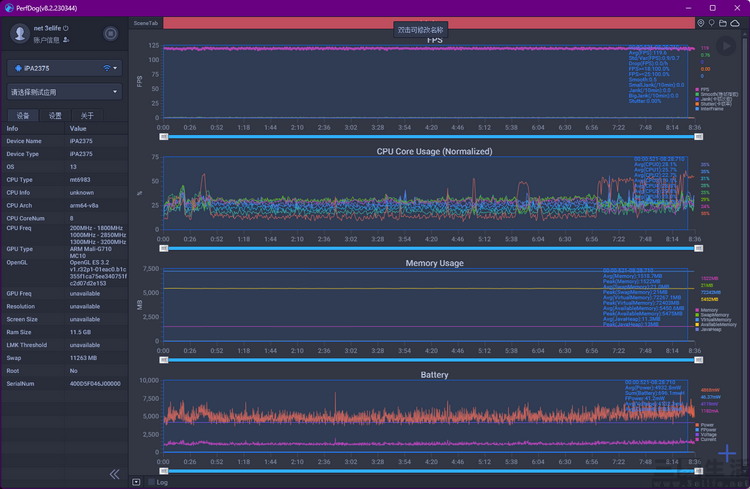Click the power/logout icon beside net 3elife
The image size is (750, 489).
[x=66, y=28]
